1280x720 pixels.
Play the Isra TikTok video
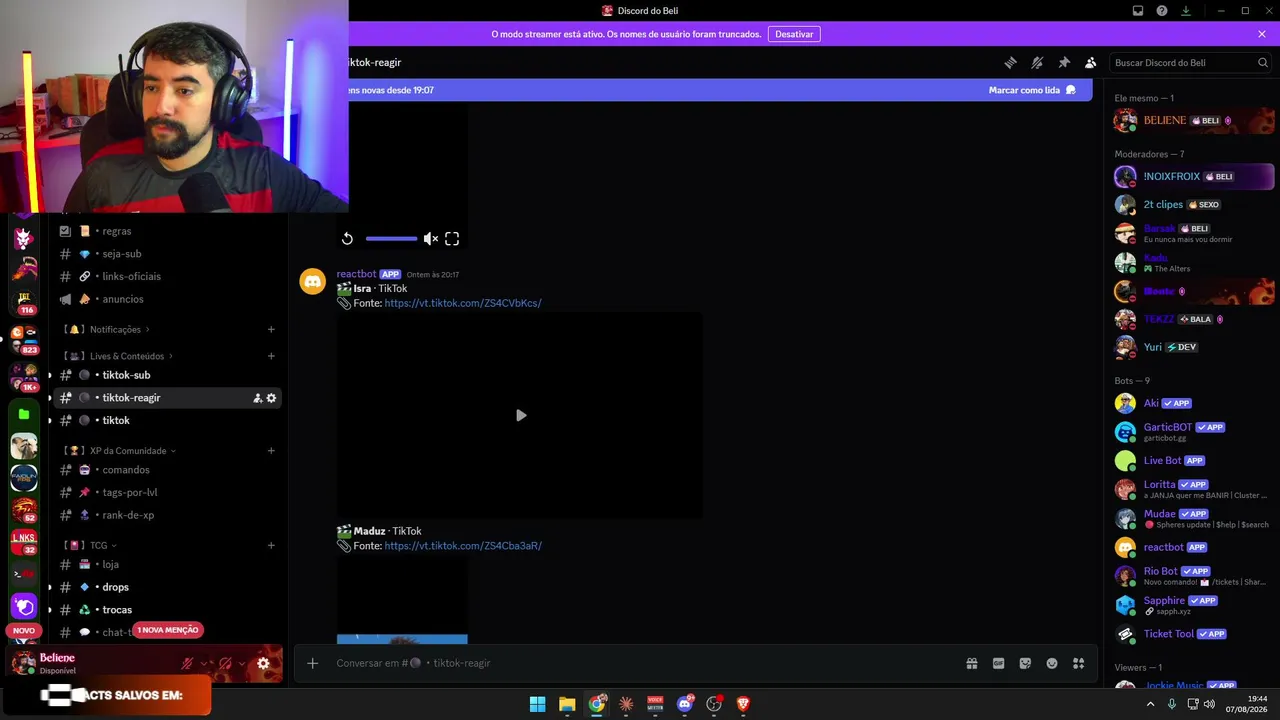click(x=520, y=415)
